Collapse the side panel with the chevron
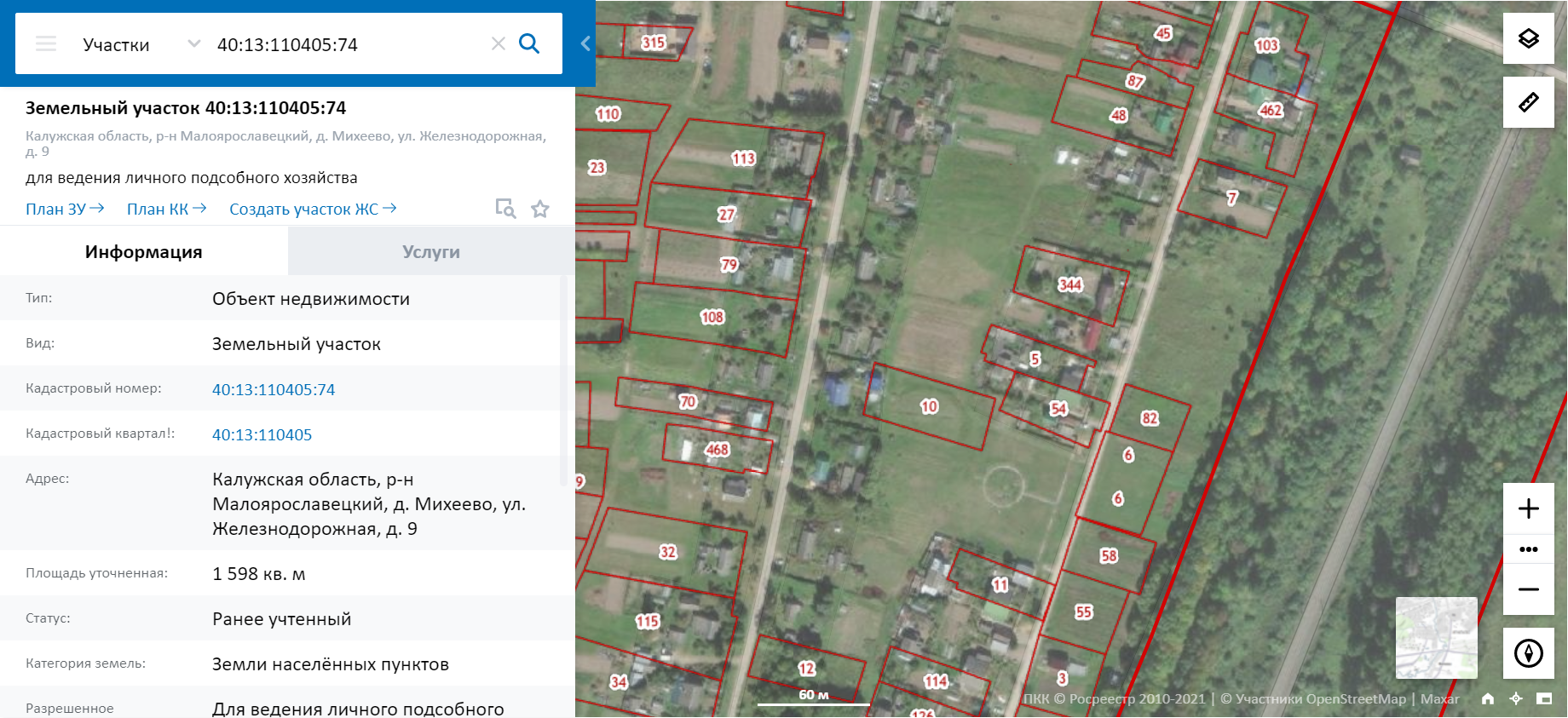Viewport: 1568px width, 718px height. click(585, 43)
